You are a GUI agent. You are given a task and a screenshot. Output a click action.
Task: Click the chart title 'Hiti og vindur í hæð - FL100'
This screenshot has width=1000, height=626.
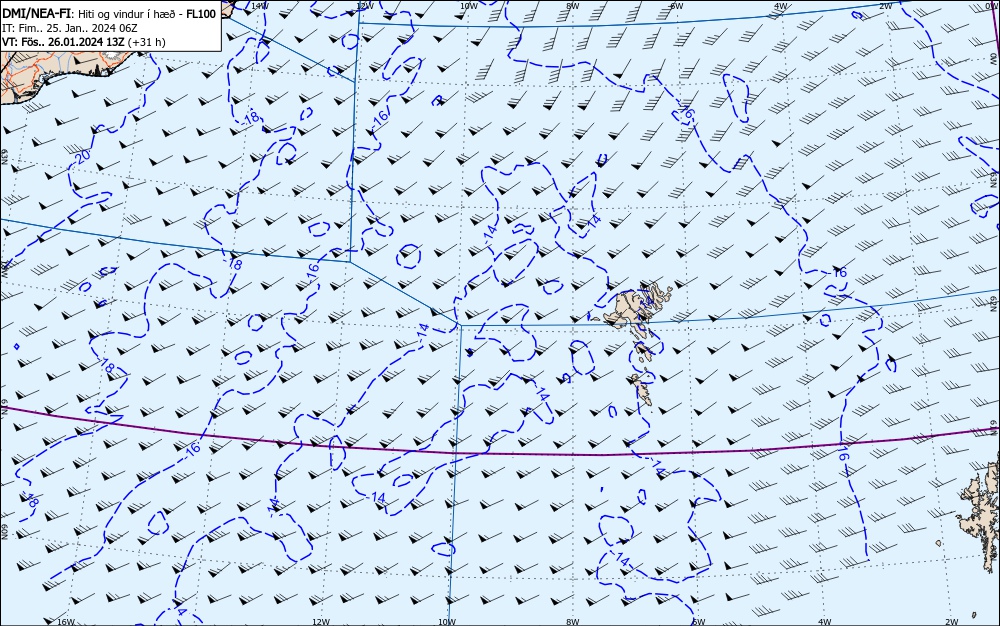pos(147,14)
